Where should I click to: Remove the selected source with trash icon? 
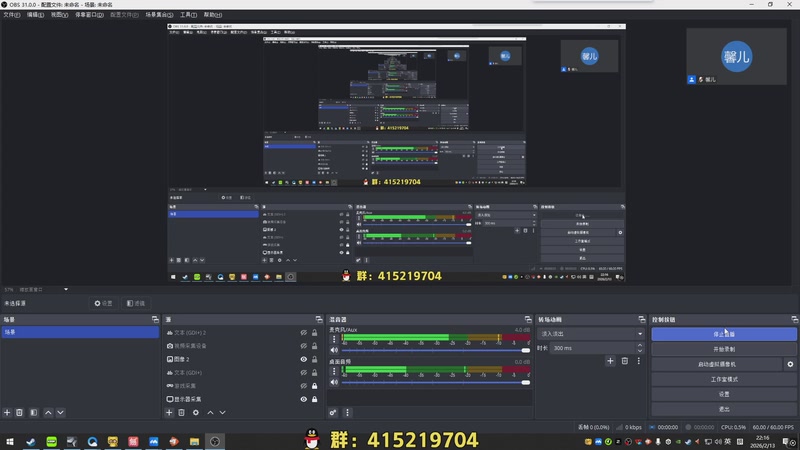click(182, 412)
